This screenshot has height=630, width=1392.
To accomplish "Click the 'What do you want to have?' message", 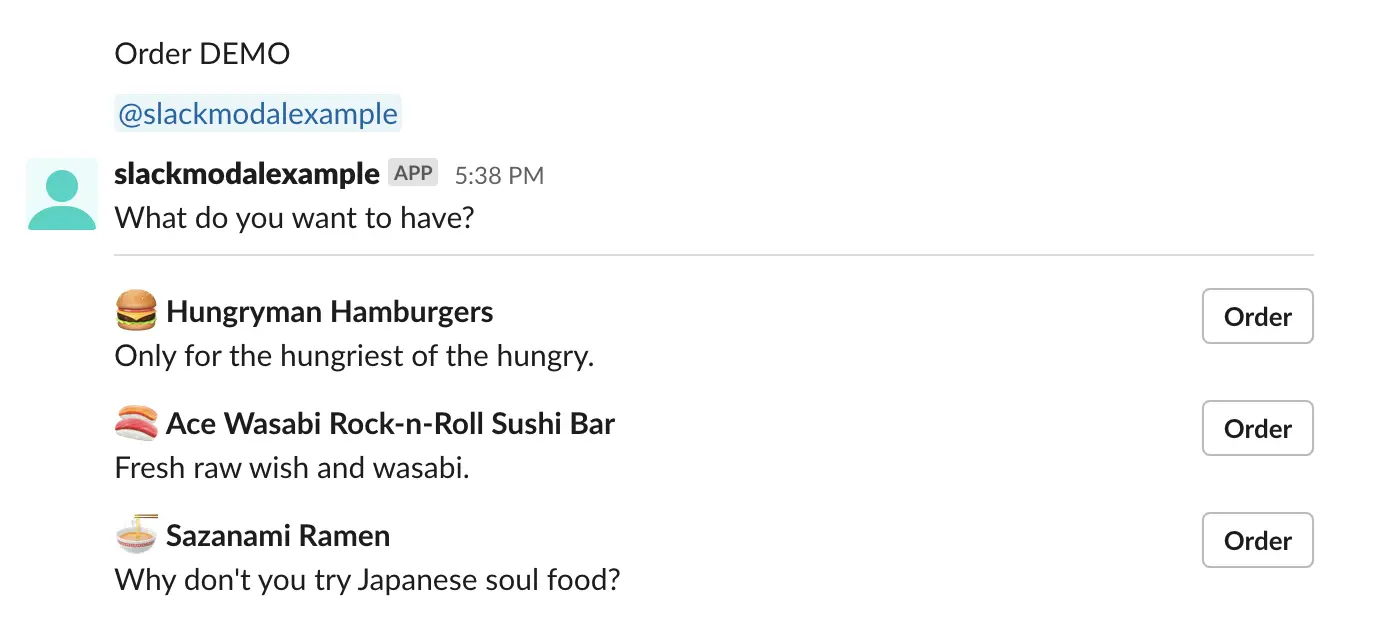I will pos(294,217).
